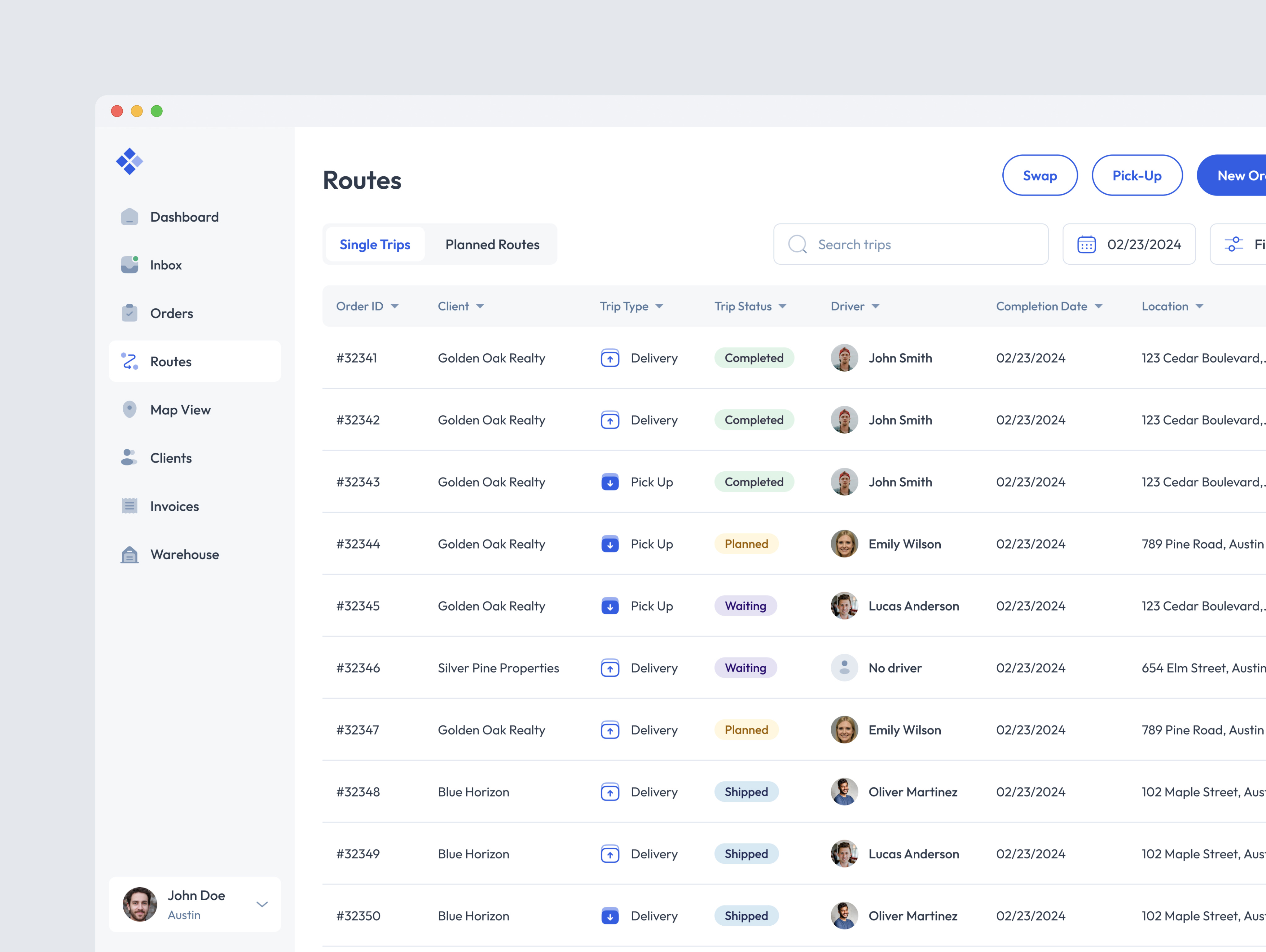
Task: Switch to the Planned Routes tab
Action: 492,245
